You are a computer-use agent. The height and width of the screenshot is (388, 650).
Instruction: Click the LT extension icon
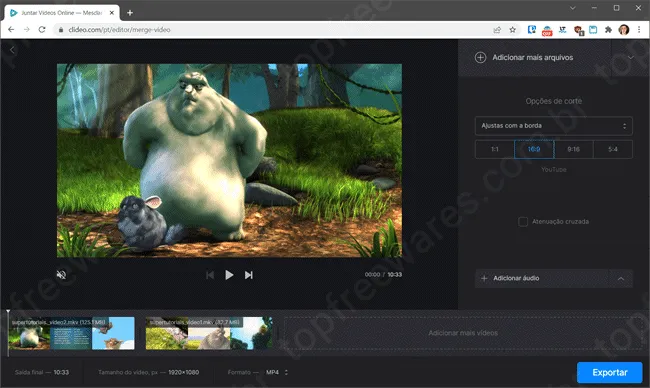coord(563,30)
